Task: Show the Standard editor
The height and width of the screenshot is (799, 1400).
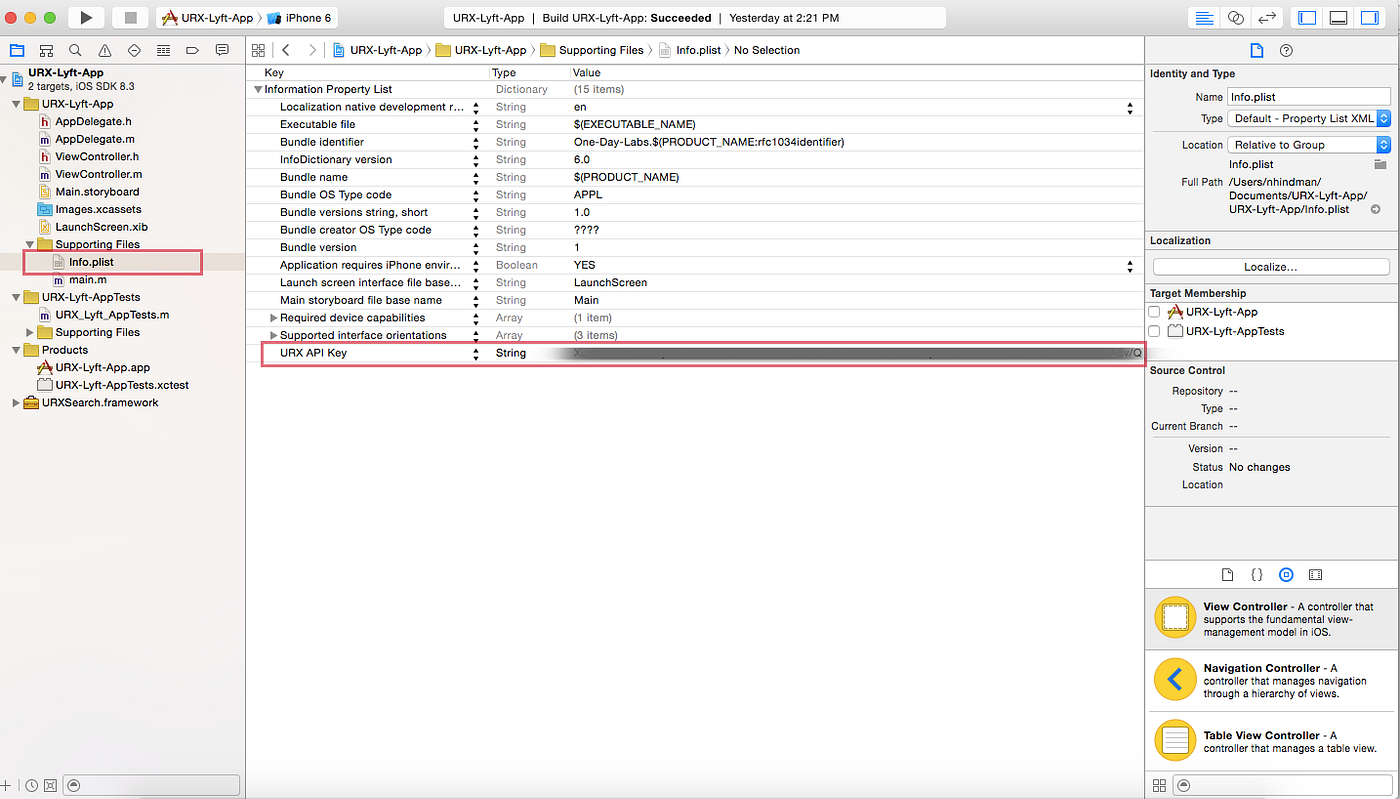Action: pyautogui.click(x=1205, y=18)
